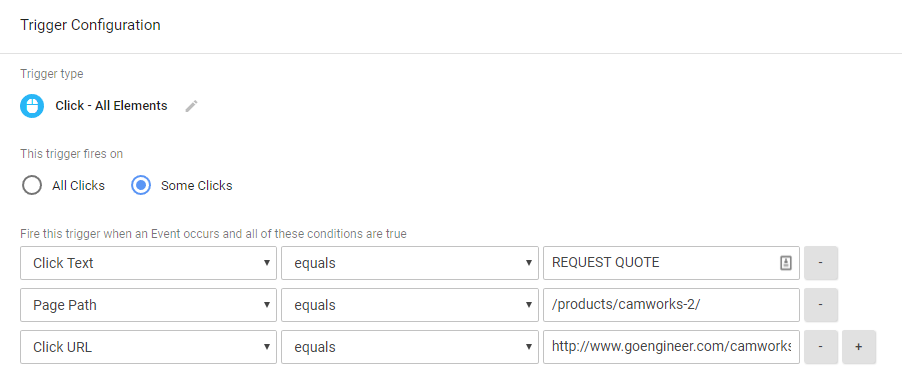
Task: Select the Some Clicks radio button
Action: [141, 186]
